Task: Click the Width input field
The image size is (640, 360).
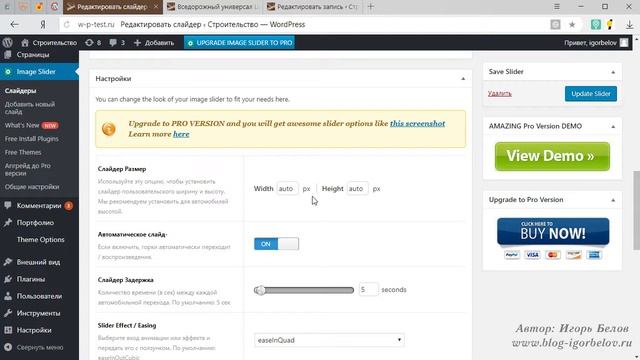Action: tap(287, 189)
